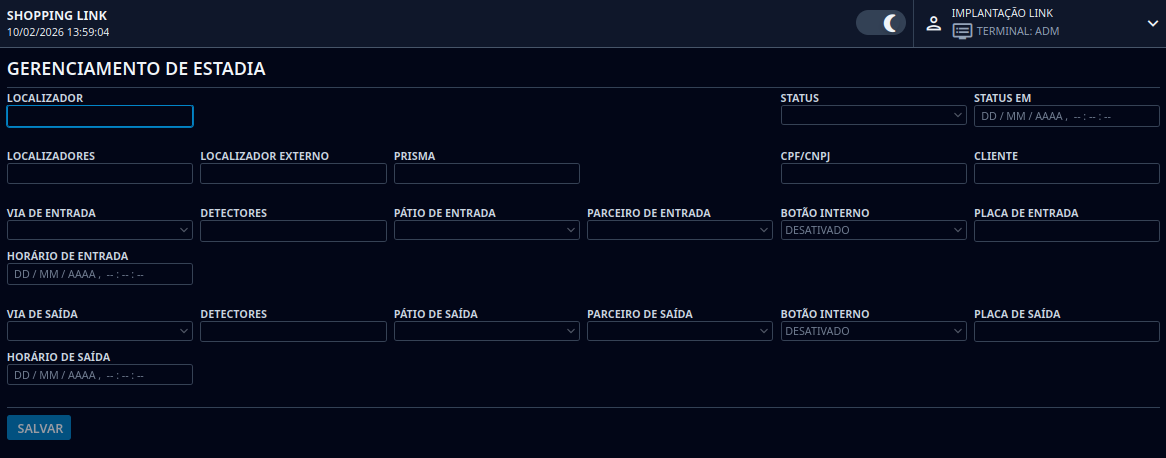Select the Parceiro de Entrada combo box
Viewport: 1166px width, 458px height.
pyautogui.click(x=680, y=231)
